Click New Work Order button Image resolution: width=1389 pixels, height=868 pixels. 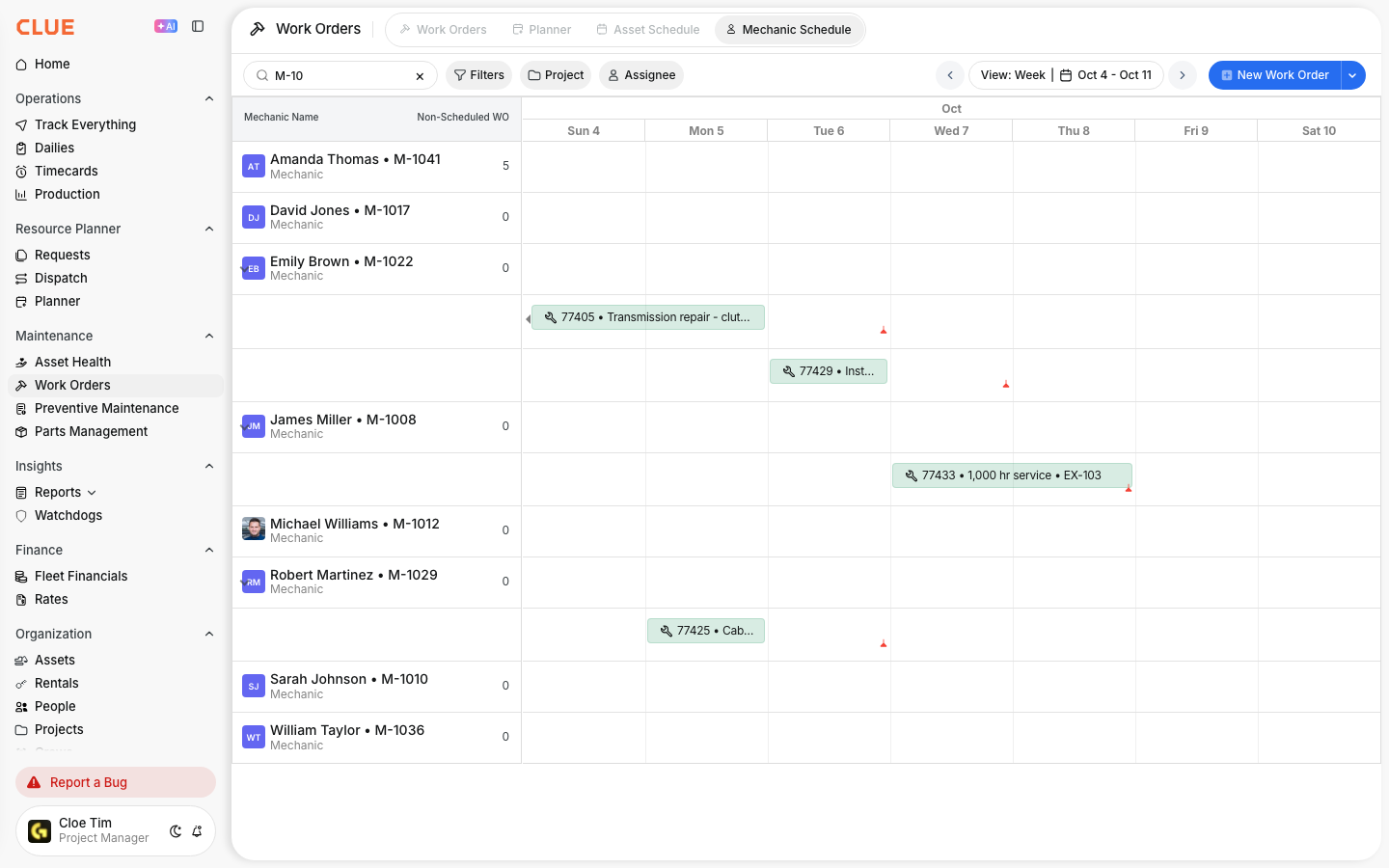coord(1275,75)
